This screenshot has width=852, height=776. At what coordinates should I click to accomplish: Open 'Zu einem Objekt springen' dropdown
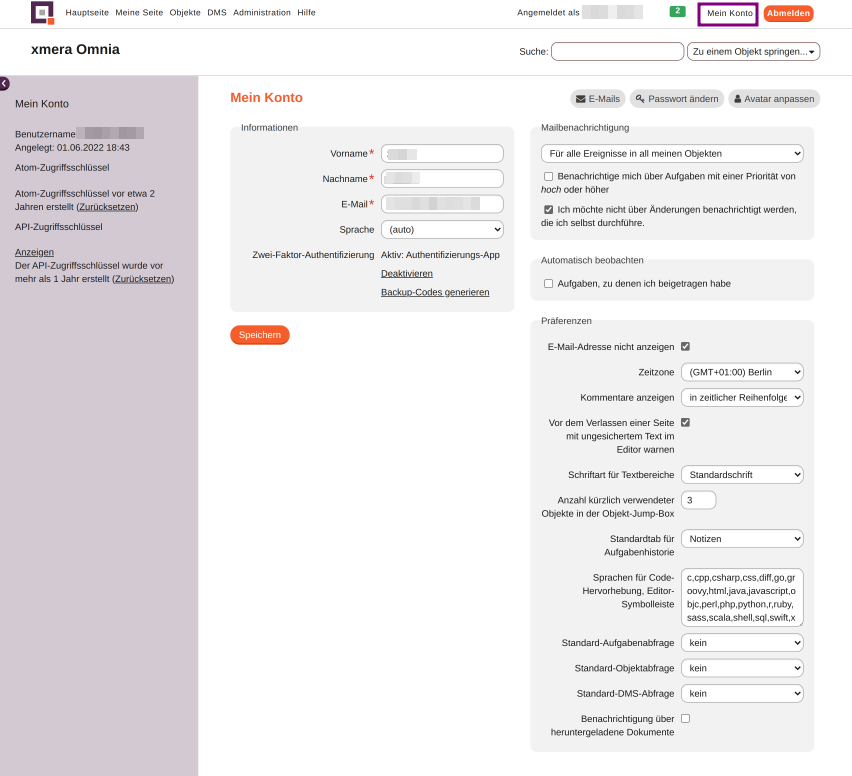click(753, 52)
